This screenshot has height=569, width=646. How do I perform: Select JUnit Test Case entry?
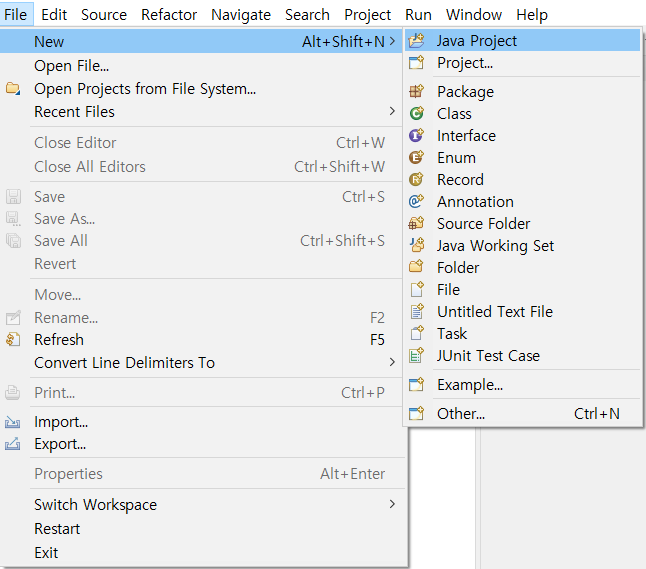point(522,355)
